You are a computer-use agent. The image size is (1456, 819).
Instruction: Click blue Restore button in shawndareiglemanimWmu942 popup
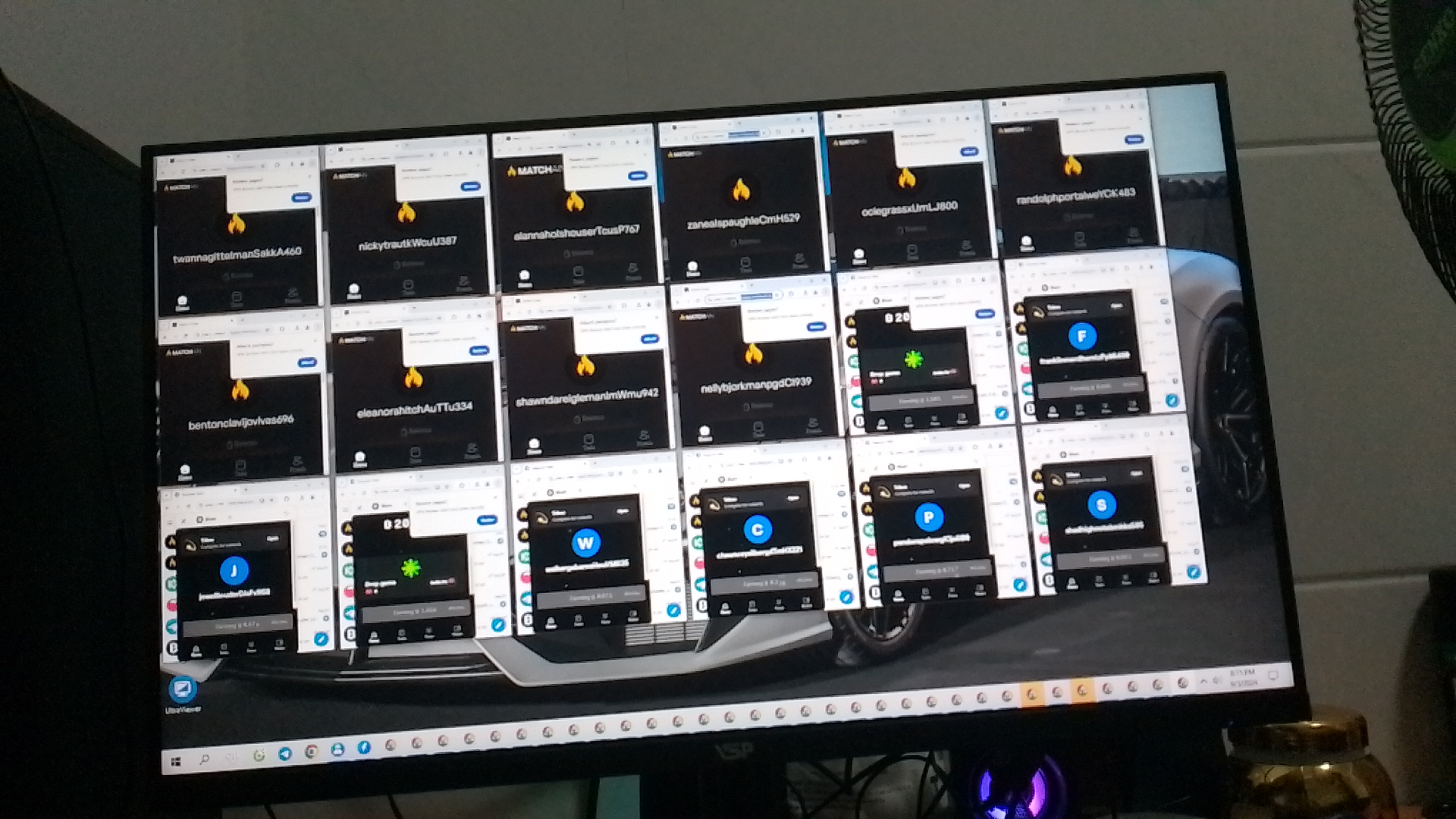(x=649, y=339)
